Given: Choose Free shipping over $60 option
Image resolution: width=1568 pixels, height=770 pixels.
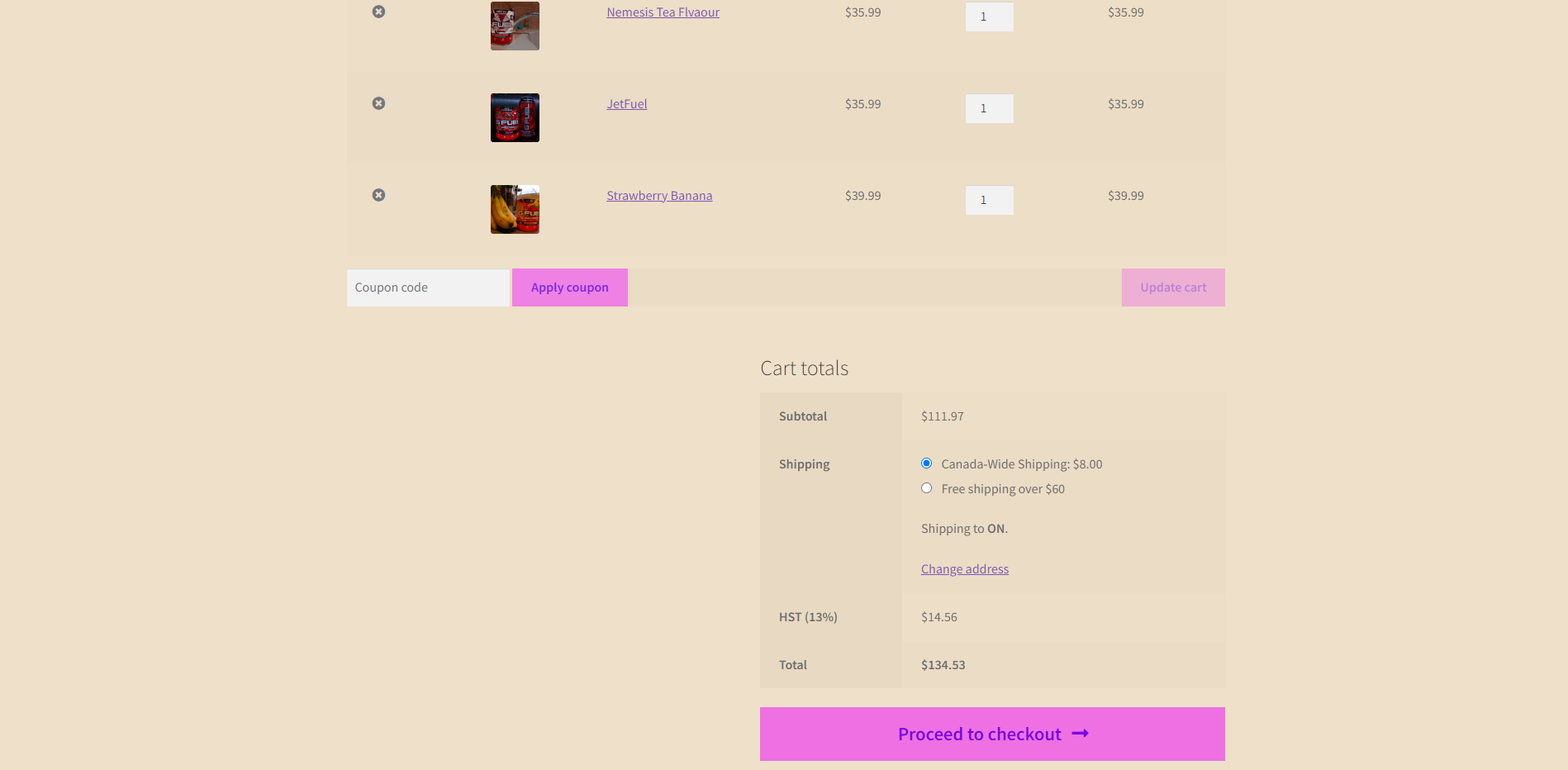Looking at the screenshot, I should (x=926, y=488).
